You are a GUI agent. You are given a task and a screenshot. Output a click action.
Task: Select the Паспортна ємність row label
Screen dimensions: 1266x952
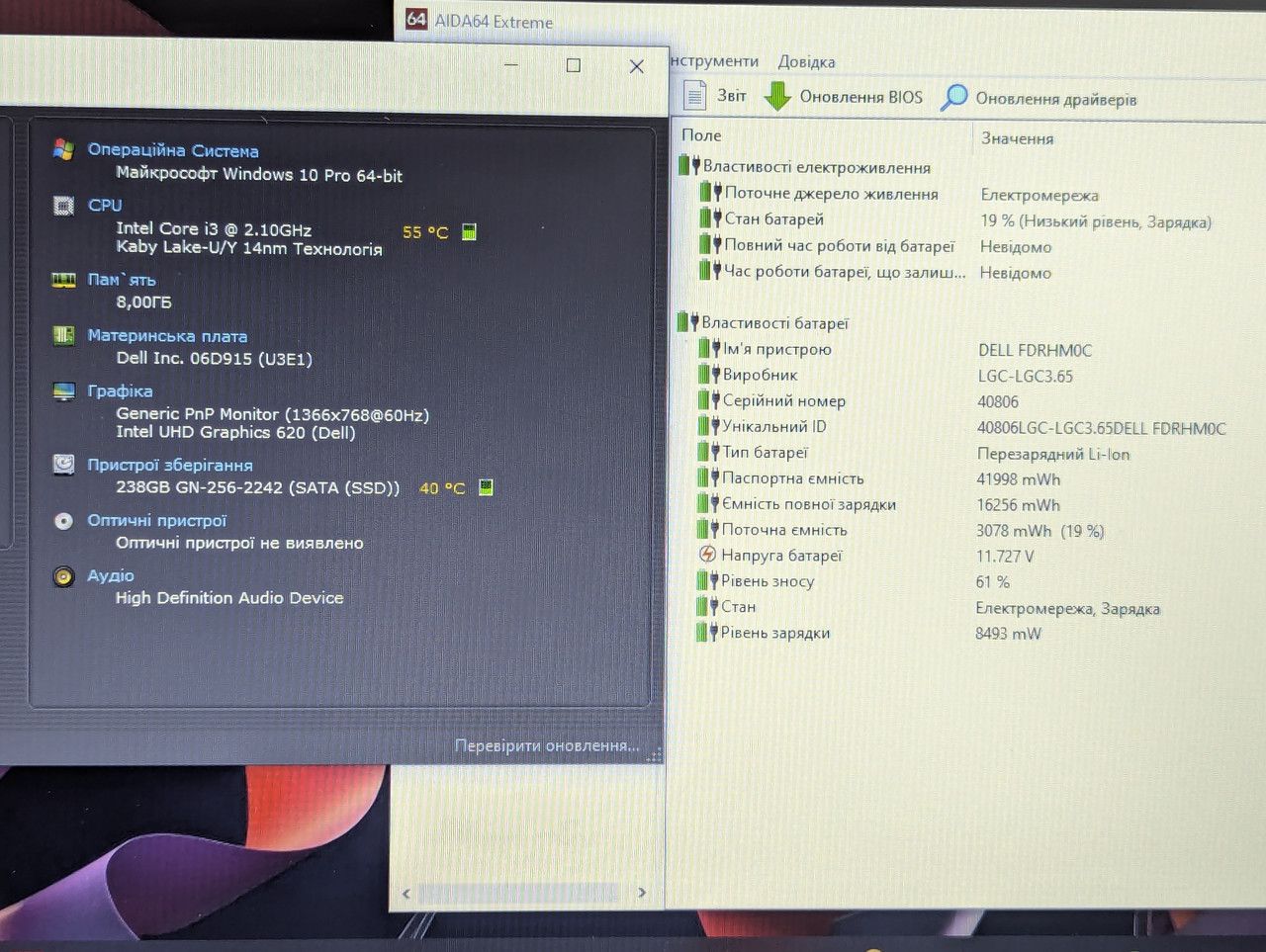[793, 477]
